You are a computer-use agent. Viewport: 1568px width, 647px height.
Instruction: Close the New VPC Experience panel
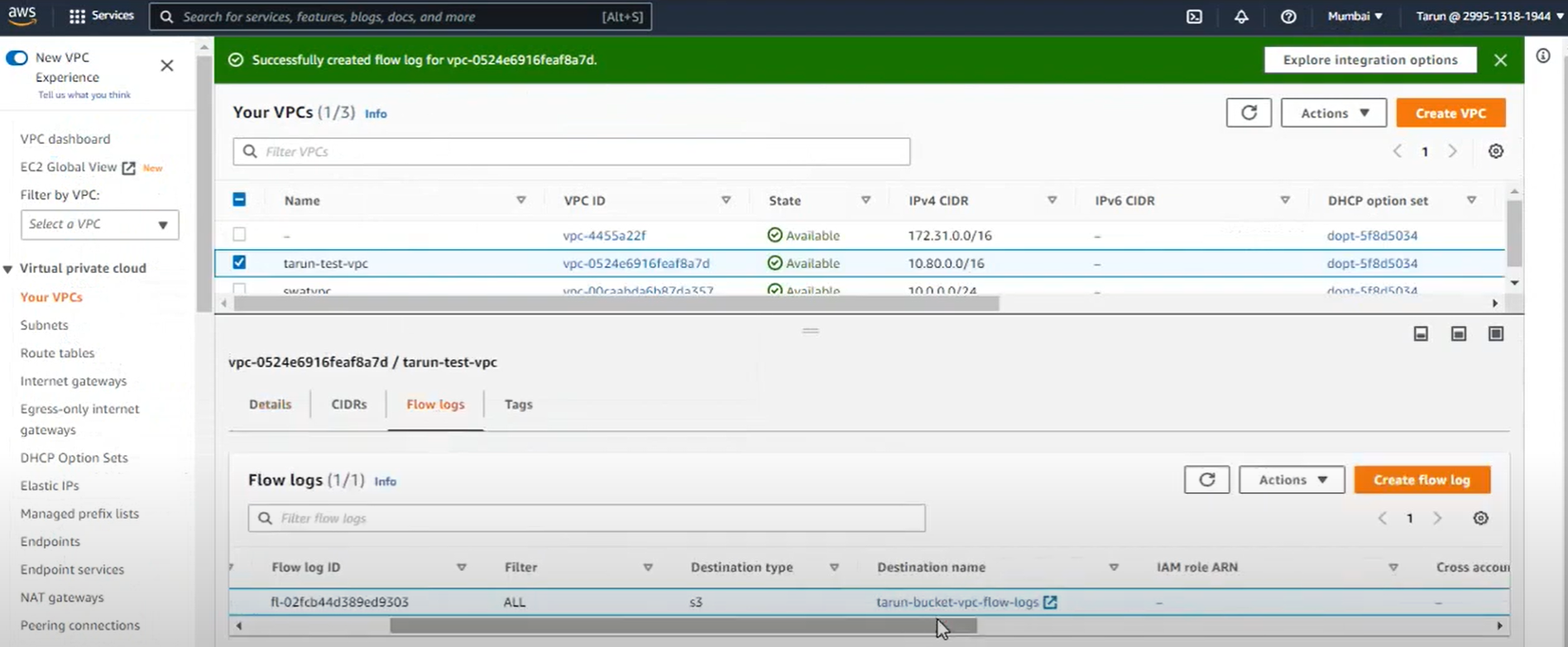tap(167, 65)
